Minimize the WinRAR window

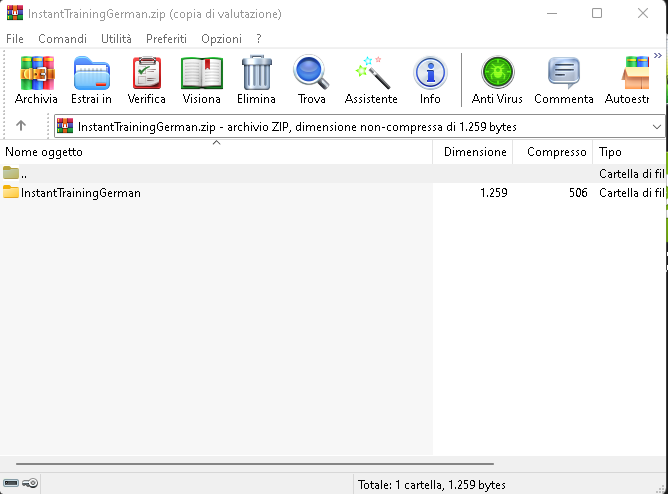click(x=552, y=13)
